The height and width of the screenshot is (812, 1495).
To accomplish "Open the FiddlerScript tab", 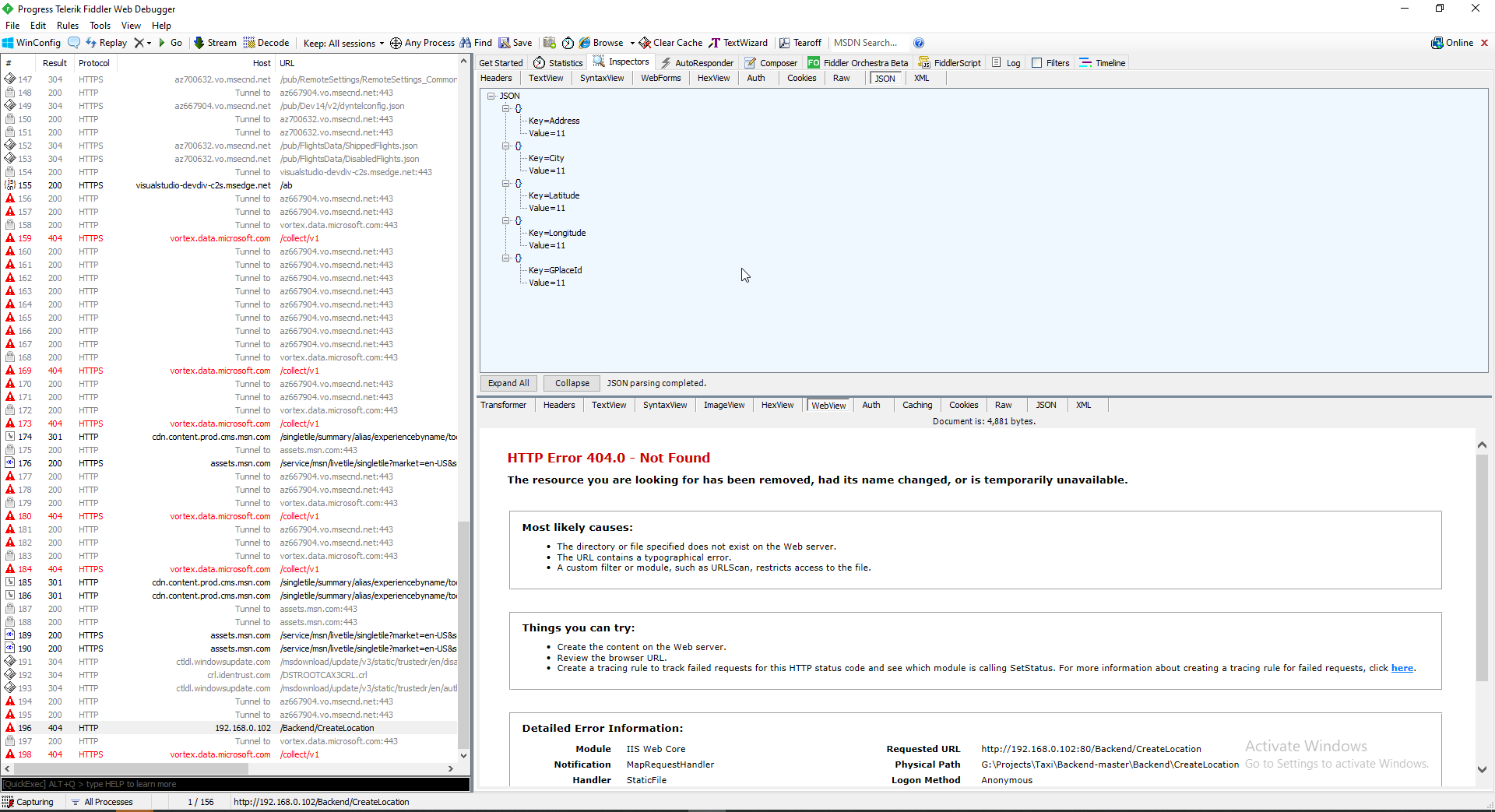I will pos(950,63).
